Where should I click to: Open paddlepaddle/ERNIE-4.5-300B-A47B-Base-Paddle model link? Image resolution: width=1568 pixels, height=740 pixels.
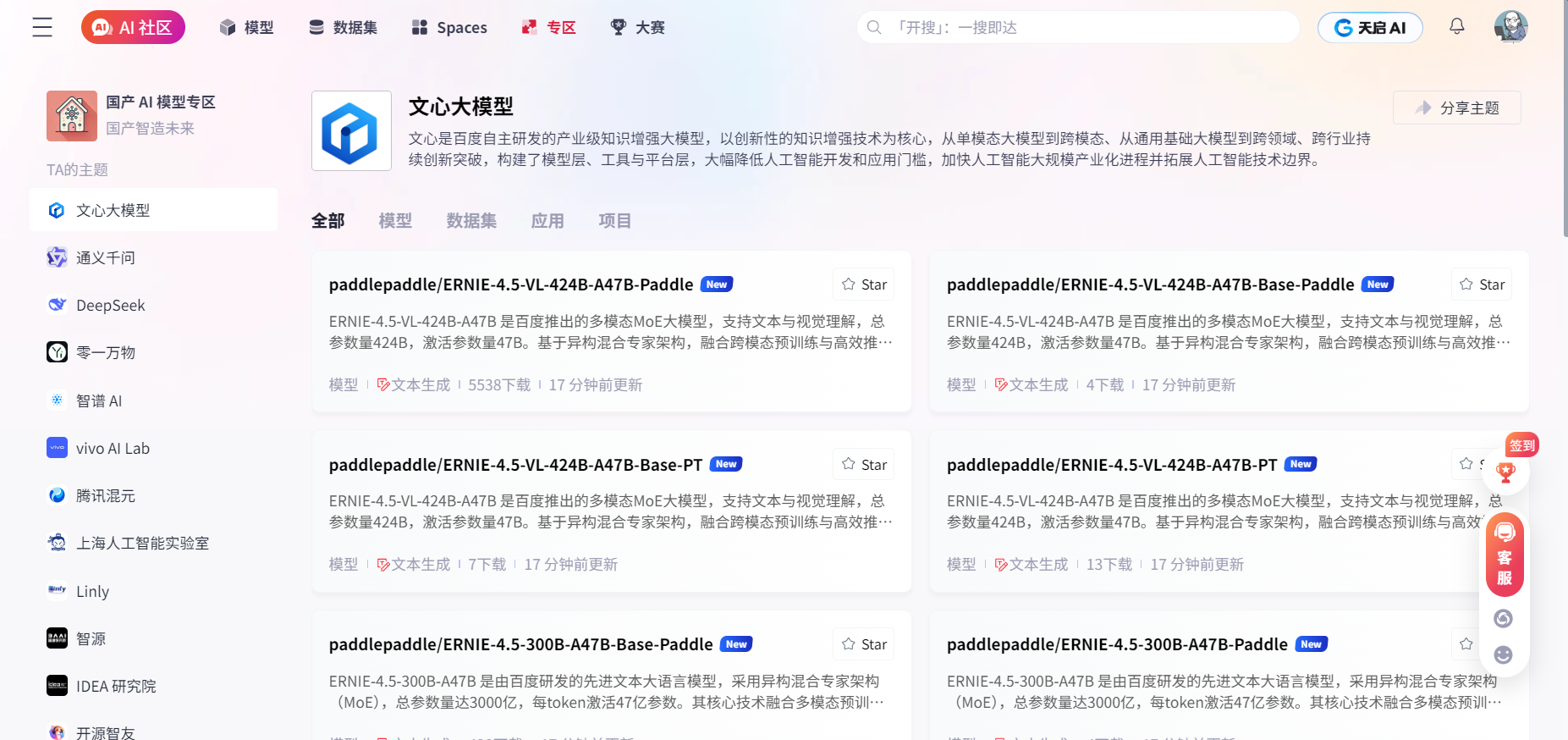tap(521, 644)
